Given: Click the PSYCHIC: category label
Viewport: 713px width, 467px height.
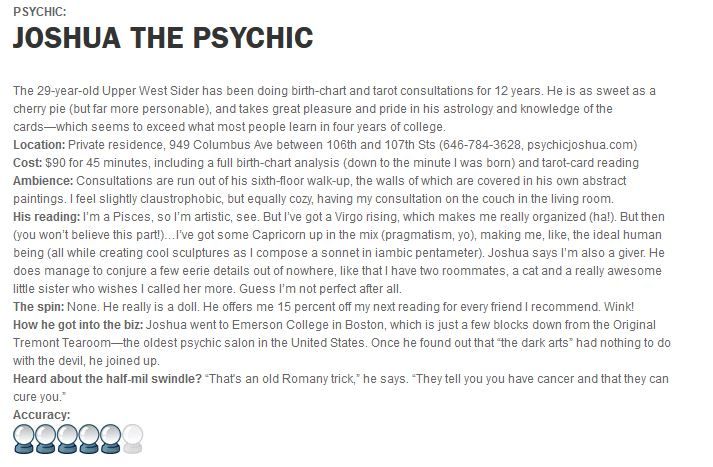Looking at the screenshot, I should click(x=40, y=12).
